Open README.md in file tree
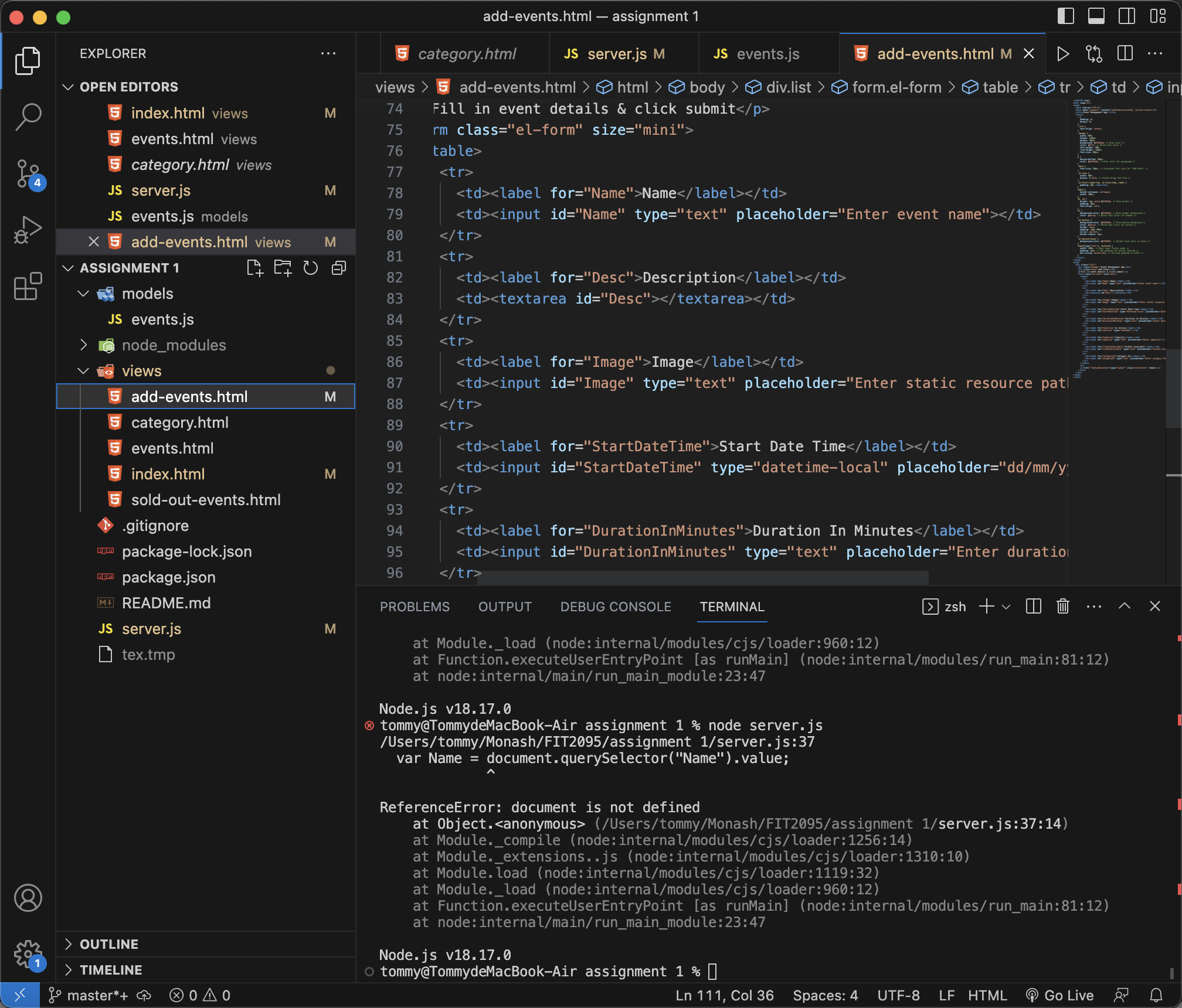Image resolution: width=1182 pixels, height=1008 pixels. (x=166, y=603)
